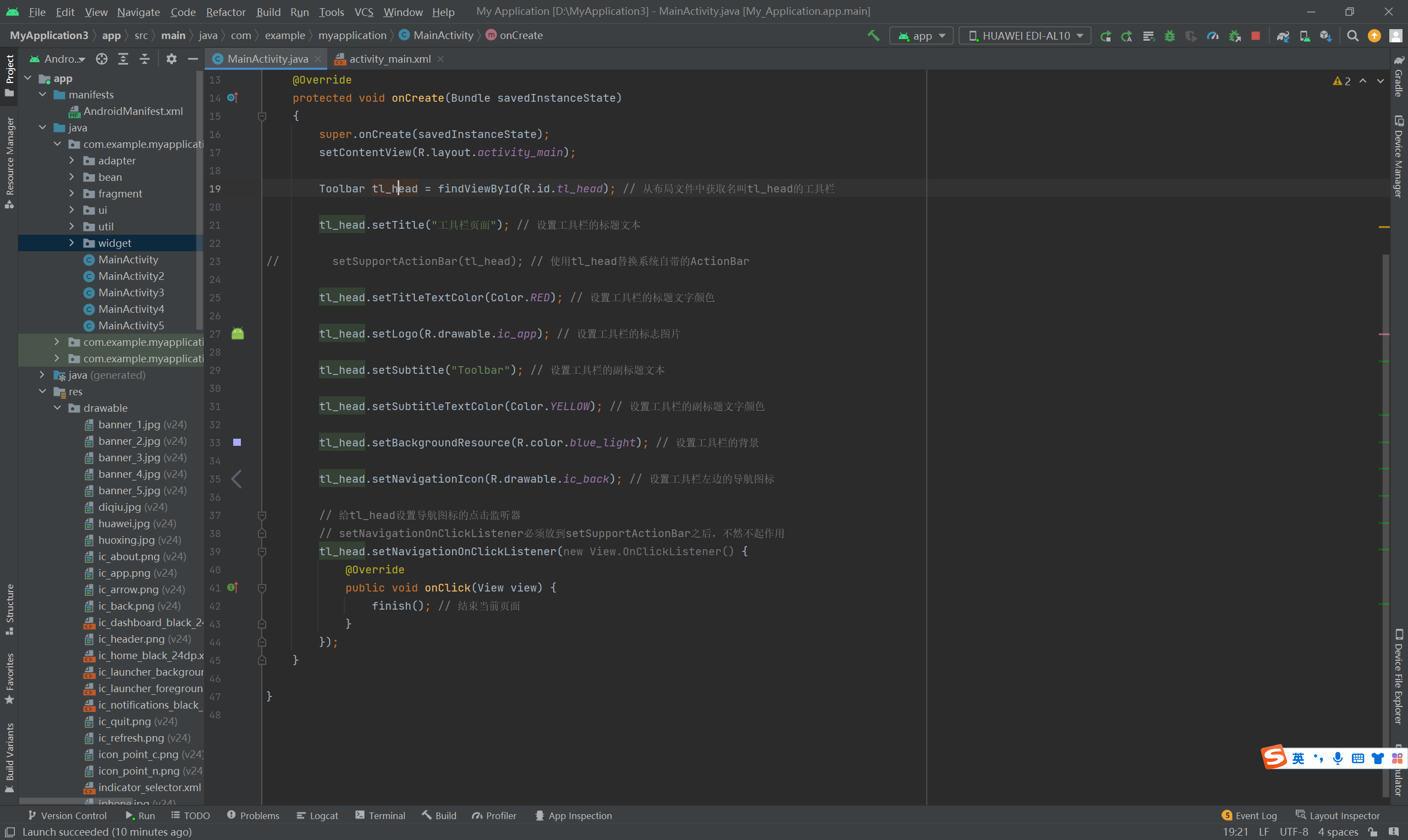The width and height of the screenshot is (1408, 840).
Task: Toggle the purple breakpoint on line 33
Action: coord(237,443)
